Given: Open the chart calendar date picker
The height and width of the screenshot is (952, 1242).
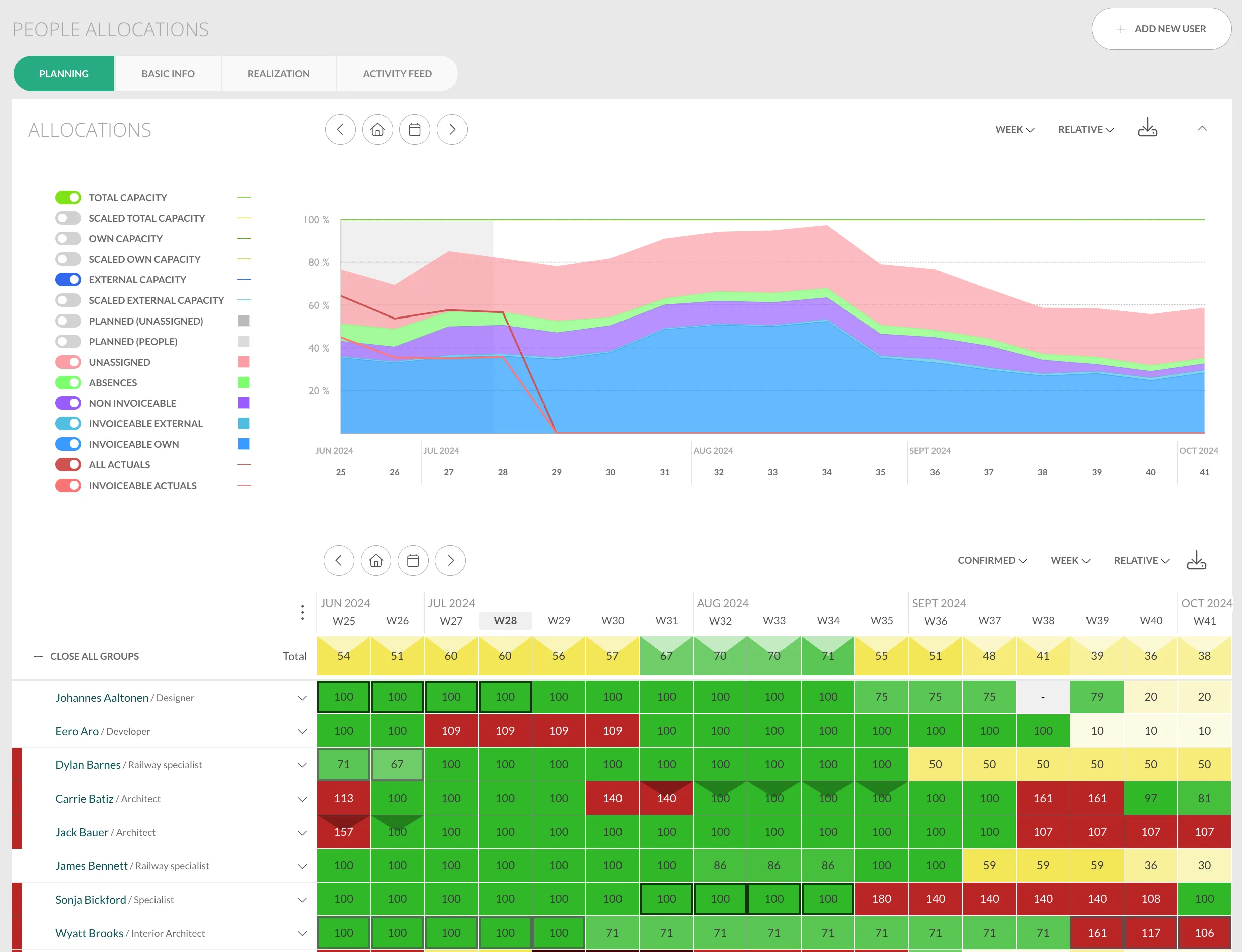Looking at the screenshot, I should tap(415, 130).
